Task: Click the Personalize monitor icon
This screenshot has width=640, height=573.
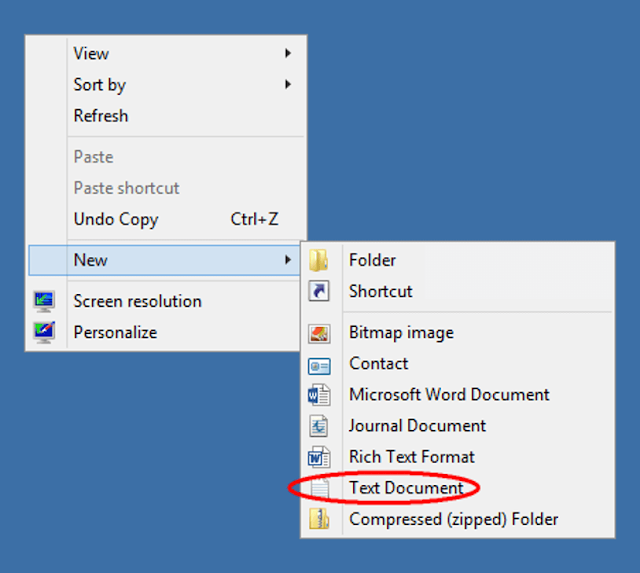Action: [x=44, y=333]
